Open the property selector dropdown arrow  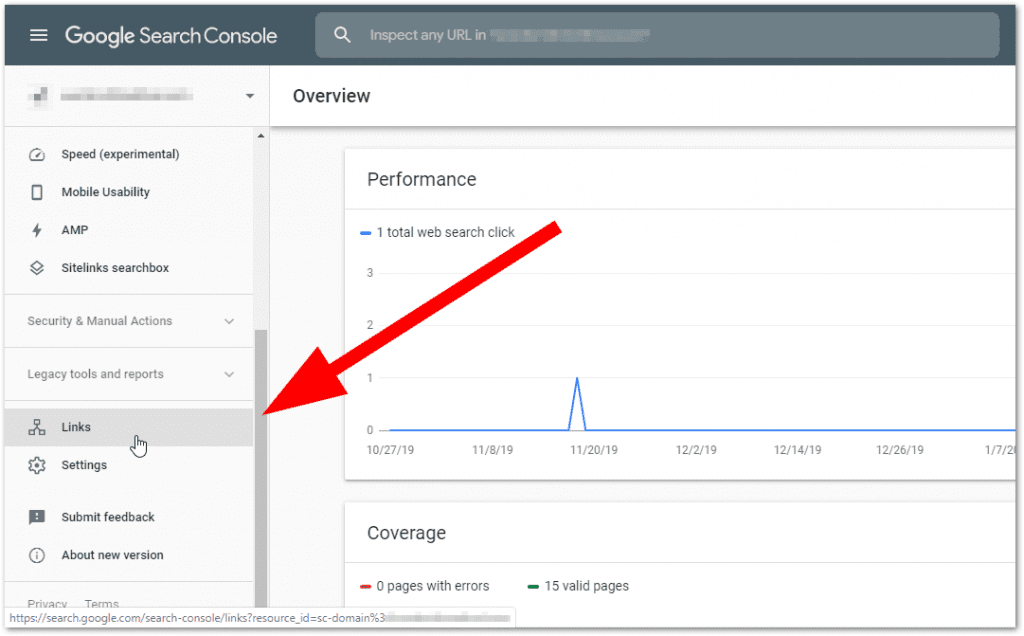[249, 96]
